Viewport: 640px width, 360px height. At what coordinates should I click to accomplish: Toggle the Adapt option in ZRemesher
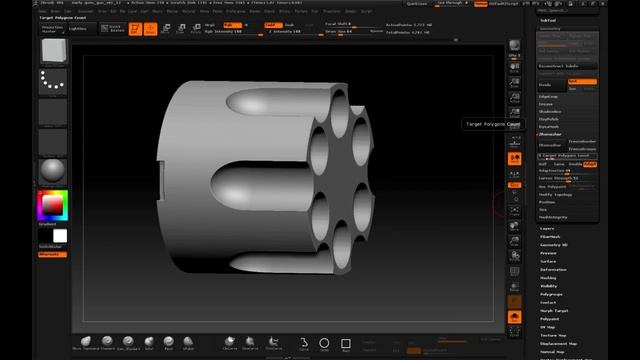(x=590, y=164)
